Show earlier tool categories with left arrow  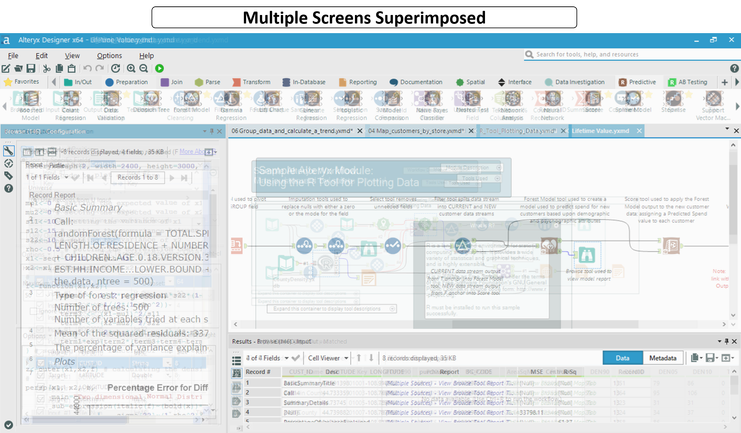click(53, 82)
